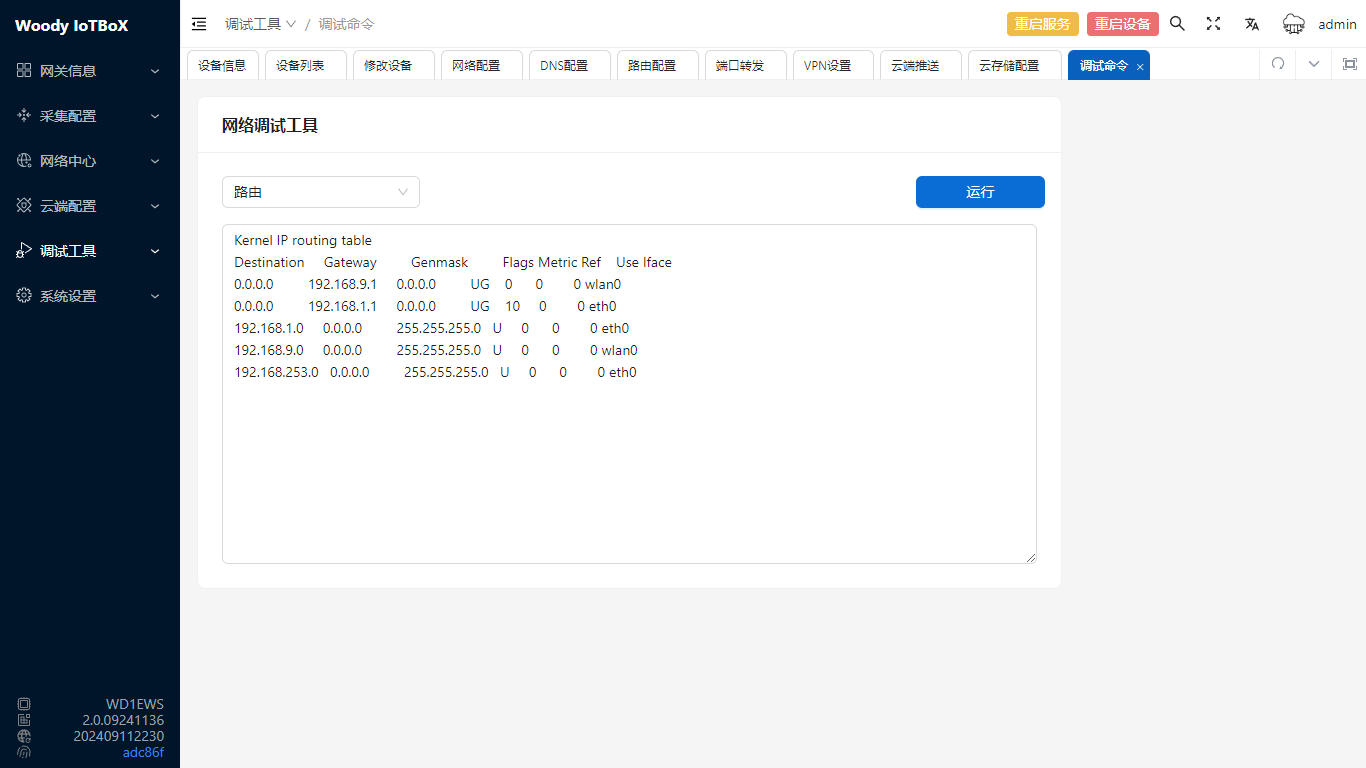The height and width of the screenshot is (768, 1366).
Task: Expand the 网关信息 sidebar menu
Action: pyautogui.click(x=90, y=71)
